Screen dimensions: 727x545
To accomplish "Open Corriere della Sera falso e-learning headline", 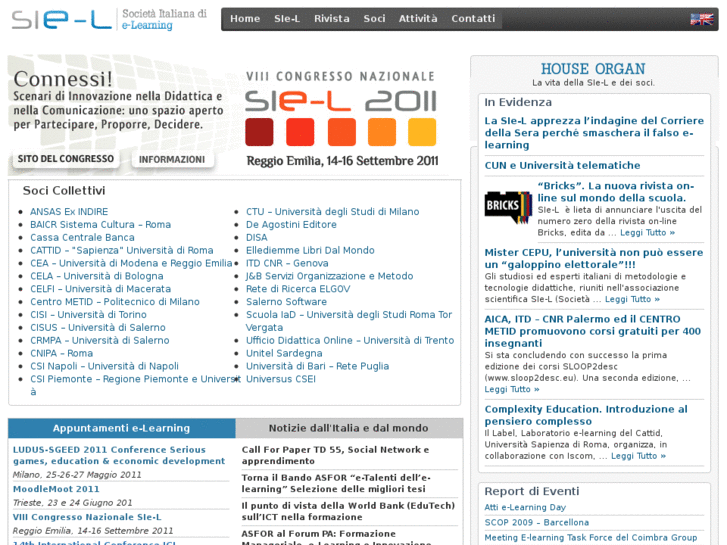I will (x=594, y=133).
